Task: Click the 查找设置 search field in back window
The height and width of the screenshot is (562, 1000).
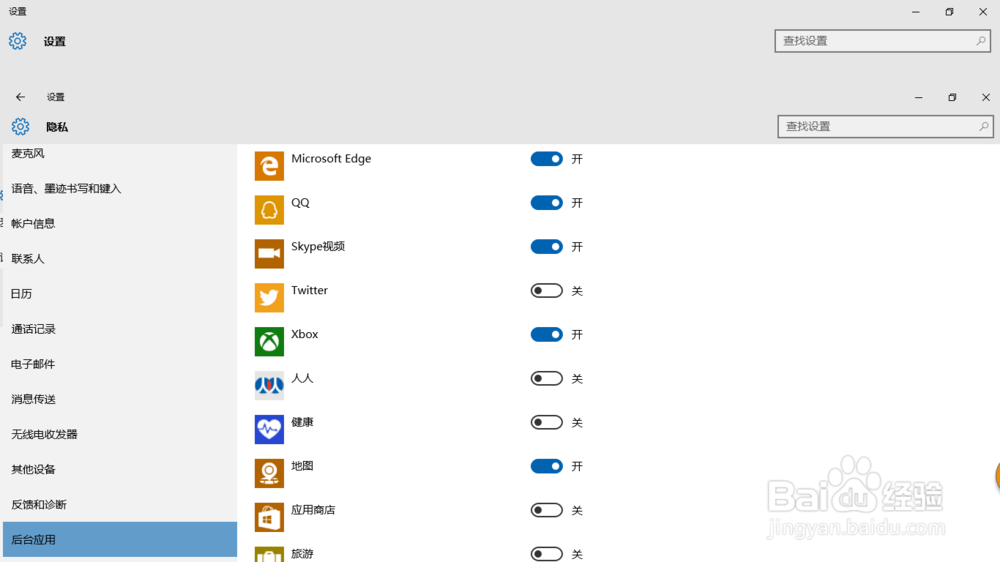Action: tap(883, 41)
